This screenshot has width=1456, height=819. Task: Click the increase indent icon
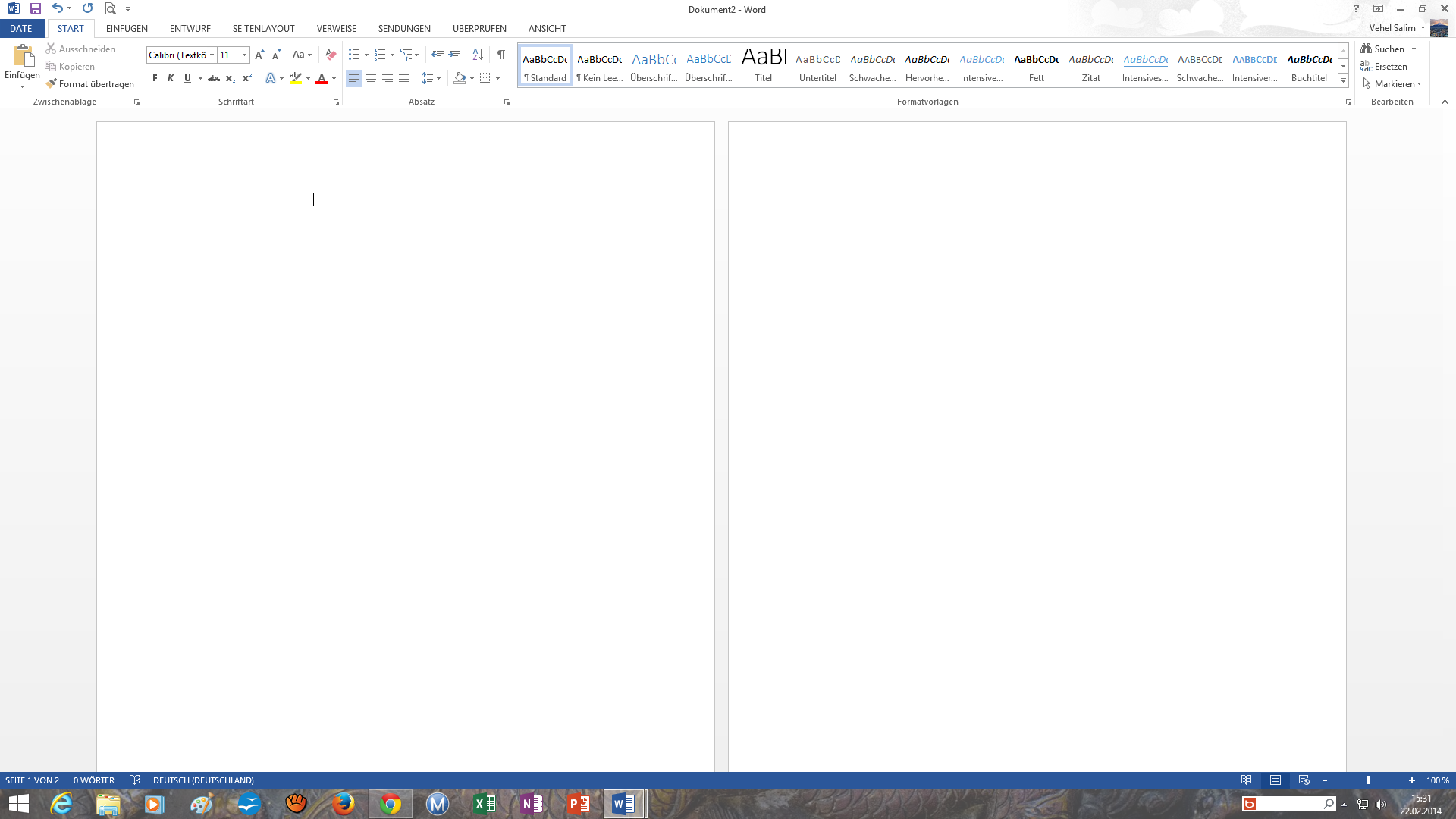point(454,55)
